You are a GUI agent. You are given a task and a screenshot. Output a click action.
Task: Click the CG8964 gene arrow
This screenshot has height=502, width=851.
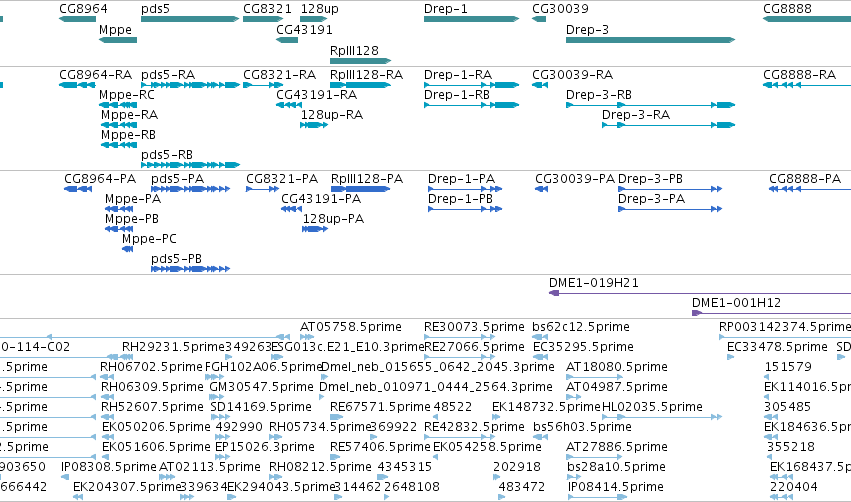click(78, 19)
